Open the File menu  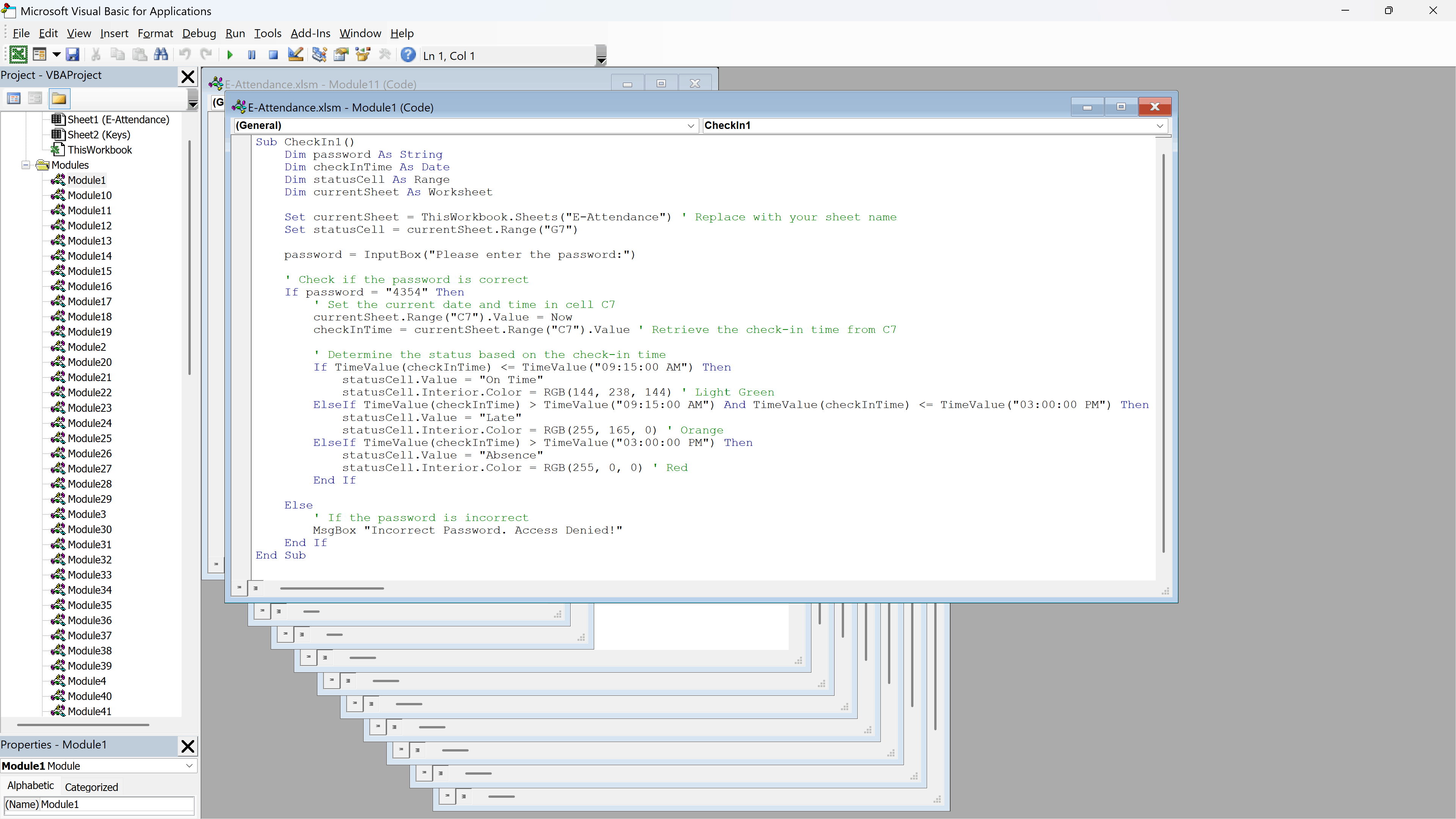(x=21, y=33)
